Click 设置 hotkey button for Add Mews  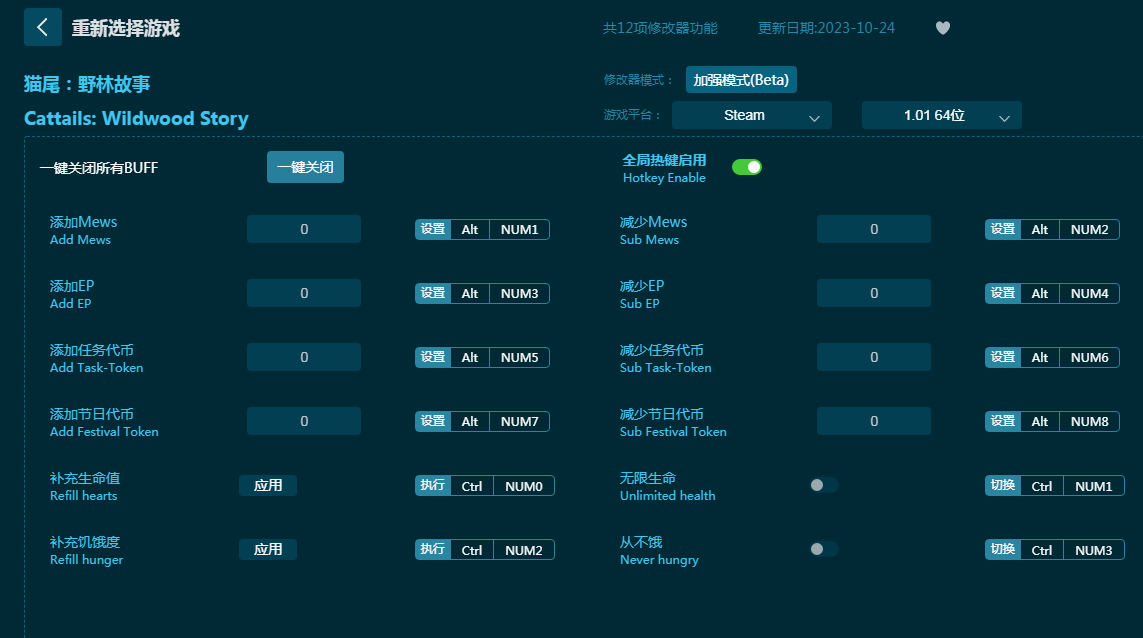pos(433,229)
